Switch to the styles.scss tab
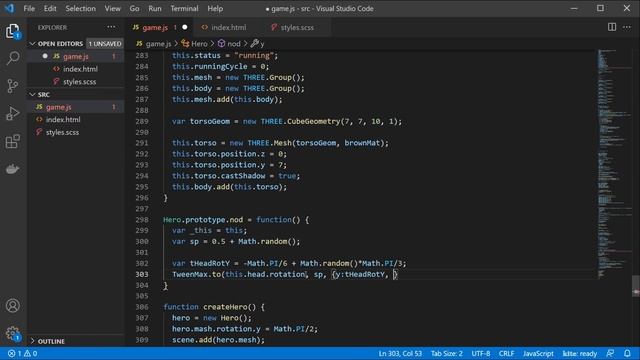640x360 pixels. pyautogui.click(x=297, y=27)
